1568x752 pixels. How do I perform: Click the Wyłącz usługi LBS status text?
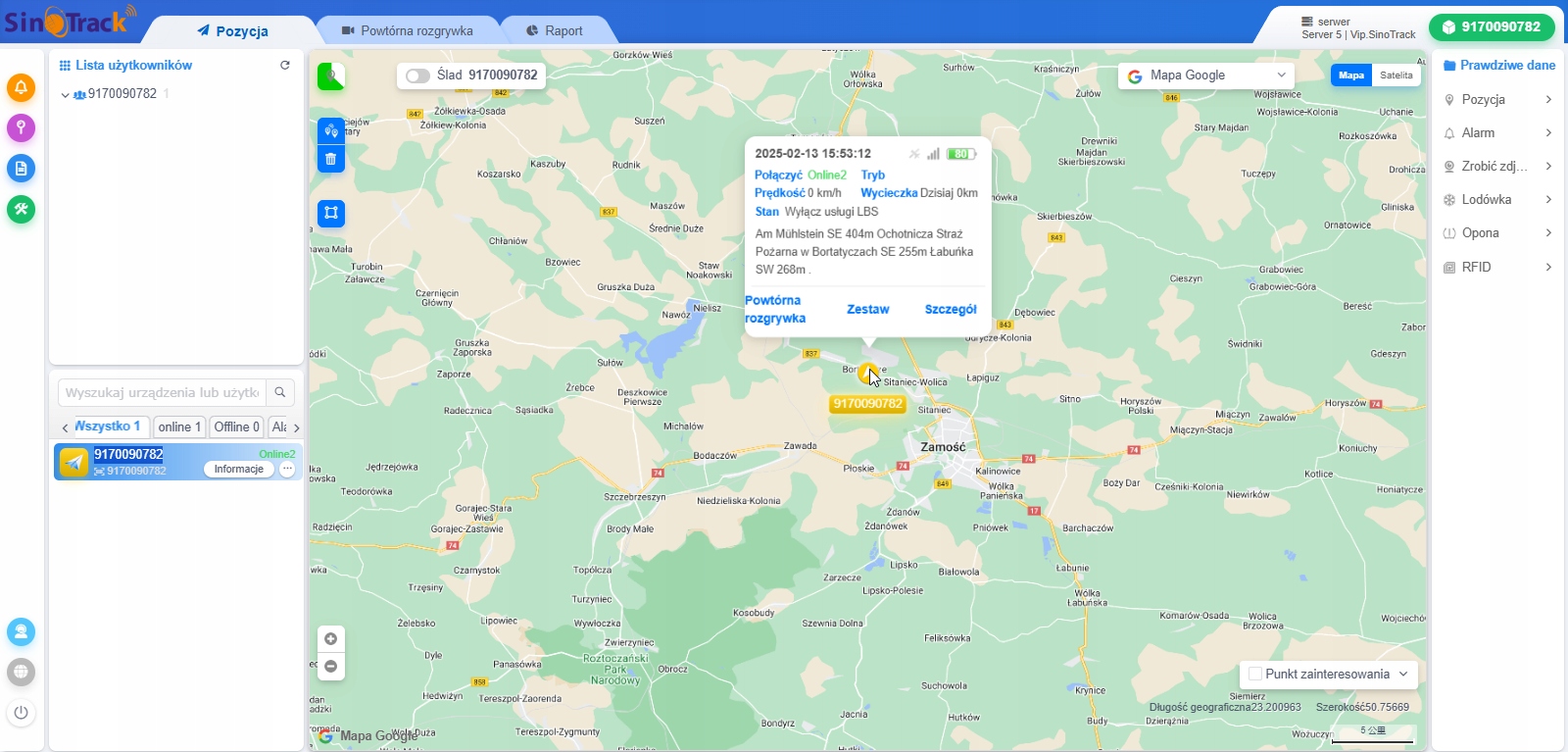(831, 212)
